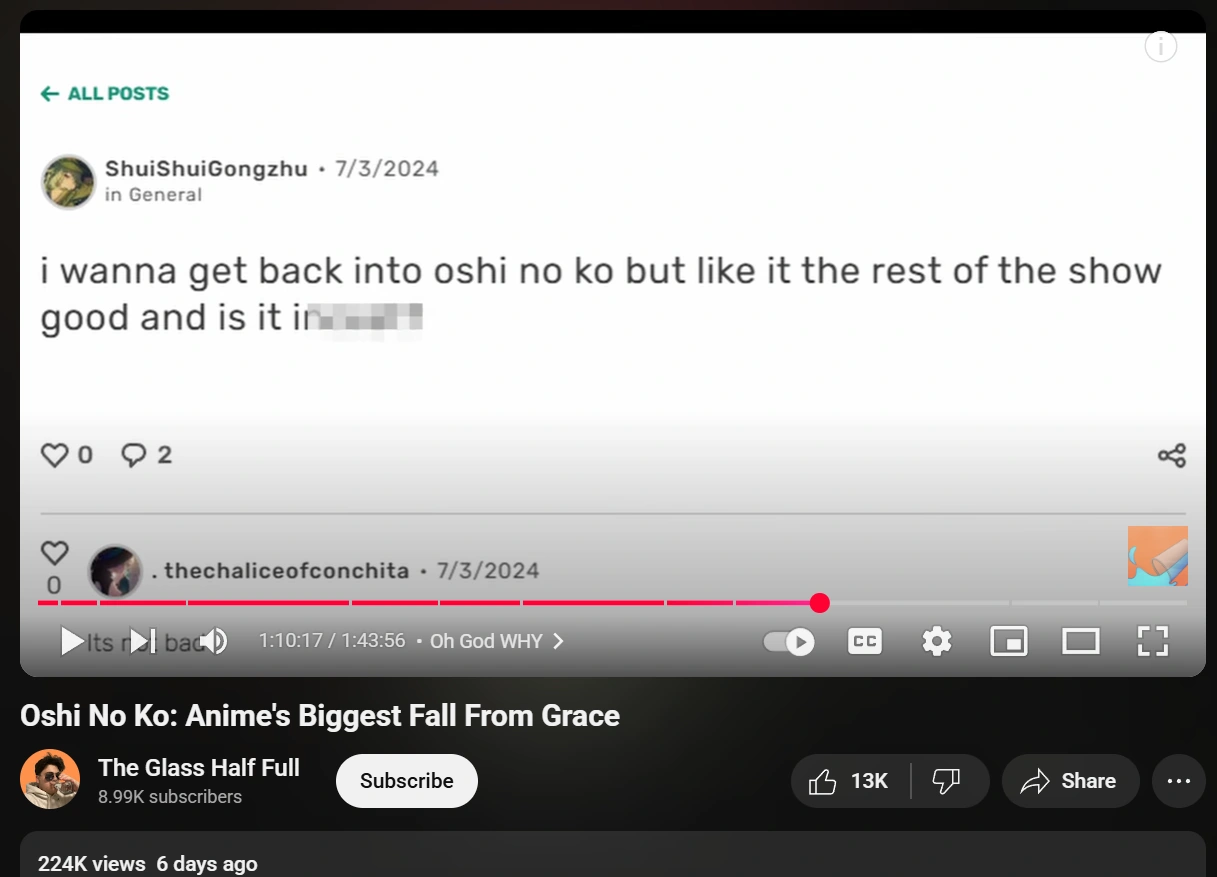Seek using the red progress bar marker

tap(820, 603)
